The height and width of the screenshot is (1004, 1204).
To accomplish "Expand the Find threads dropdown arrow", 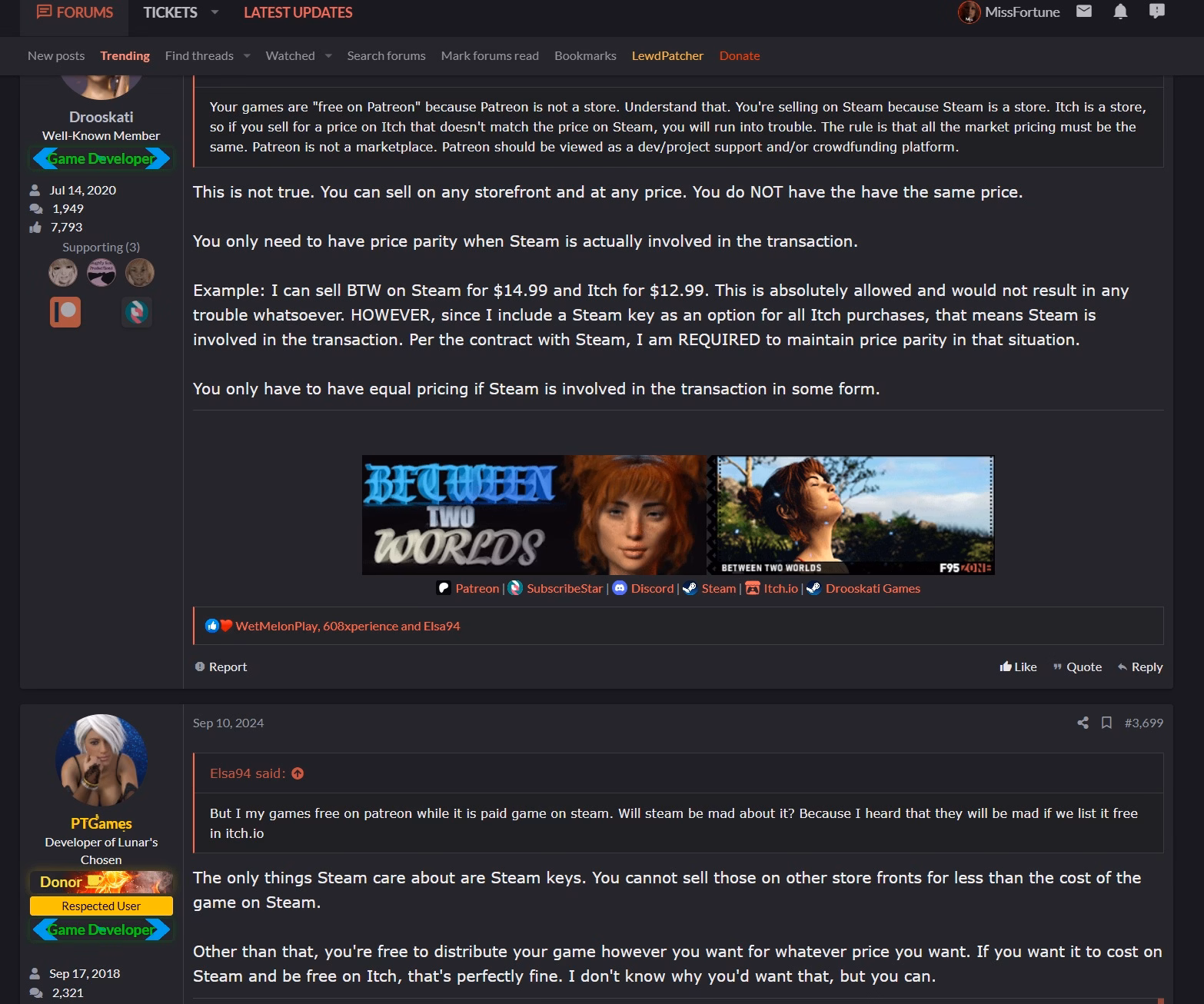I will [247, 55].
